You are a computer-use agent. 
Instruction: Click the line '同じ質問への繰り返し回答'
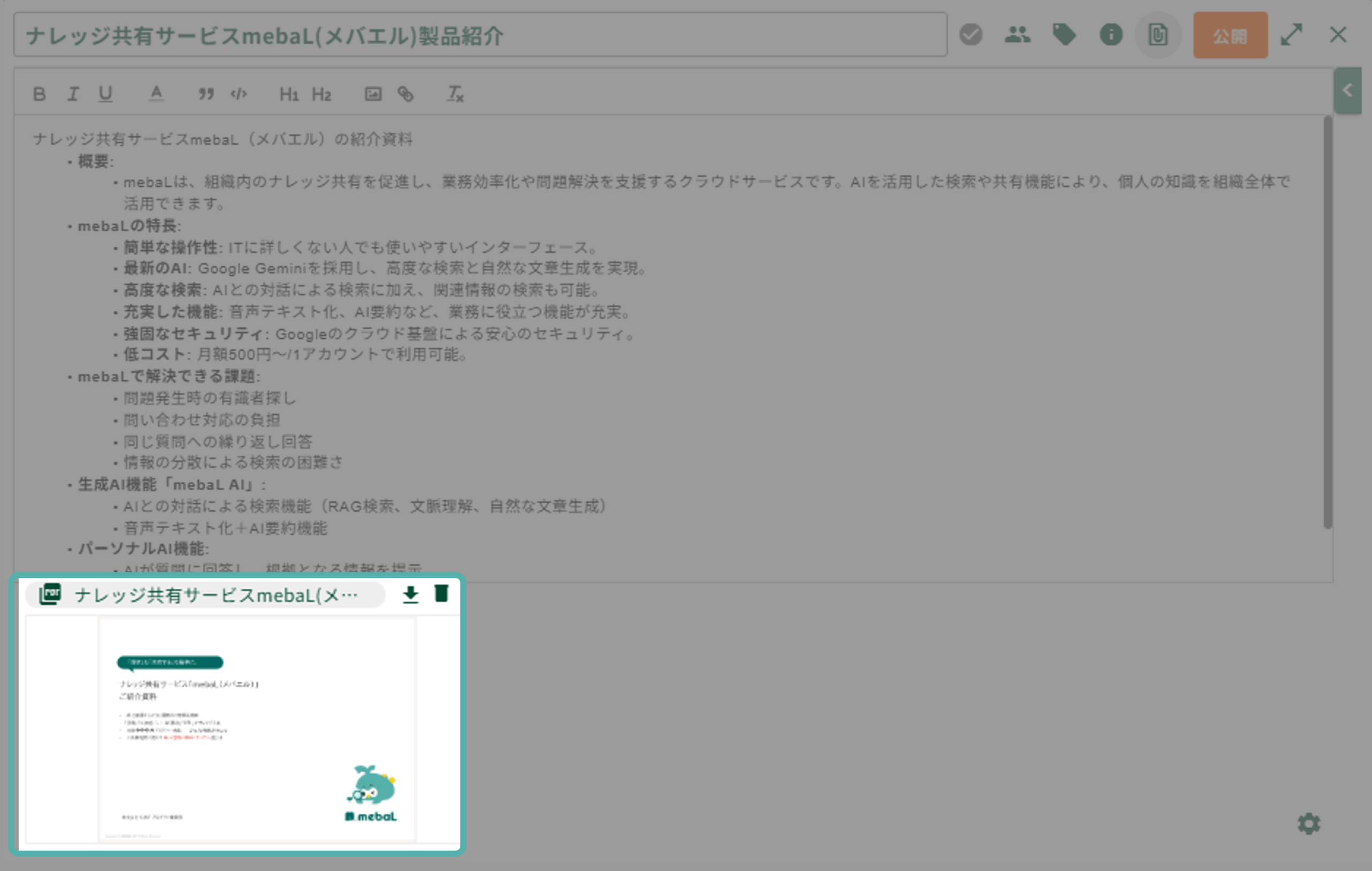coord(218,442)
